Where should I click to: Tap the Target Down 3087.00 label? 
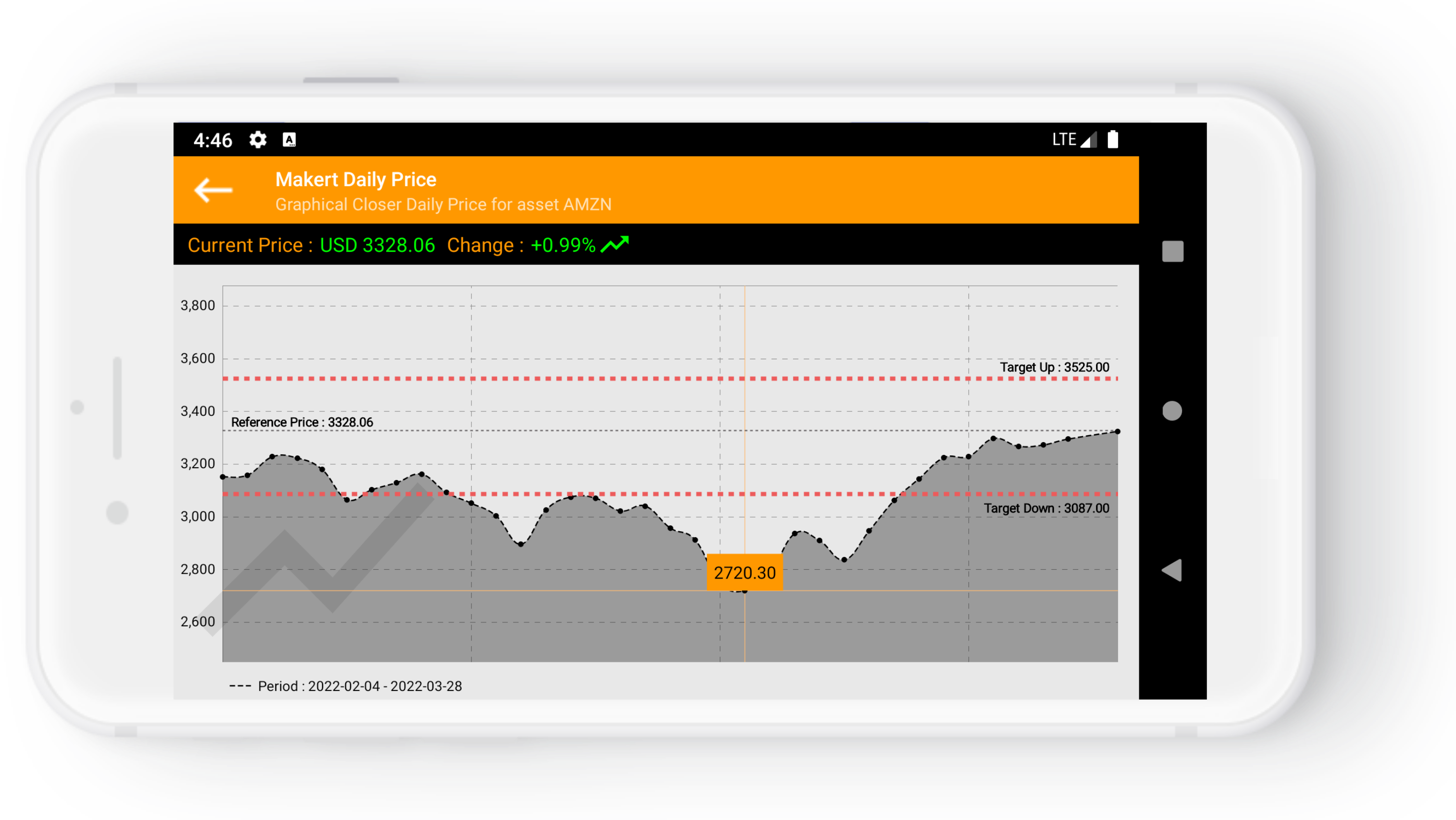click(x=1046, y=508)
